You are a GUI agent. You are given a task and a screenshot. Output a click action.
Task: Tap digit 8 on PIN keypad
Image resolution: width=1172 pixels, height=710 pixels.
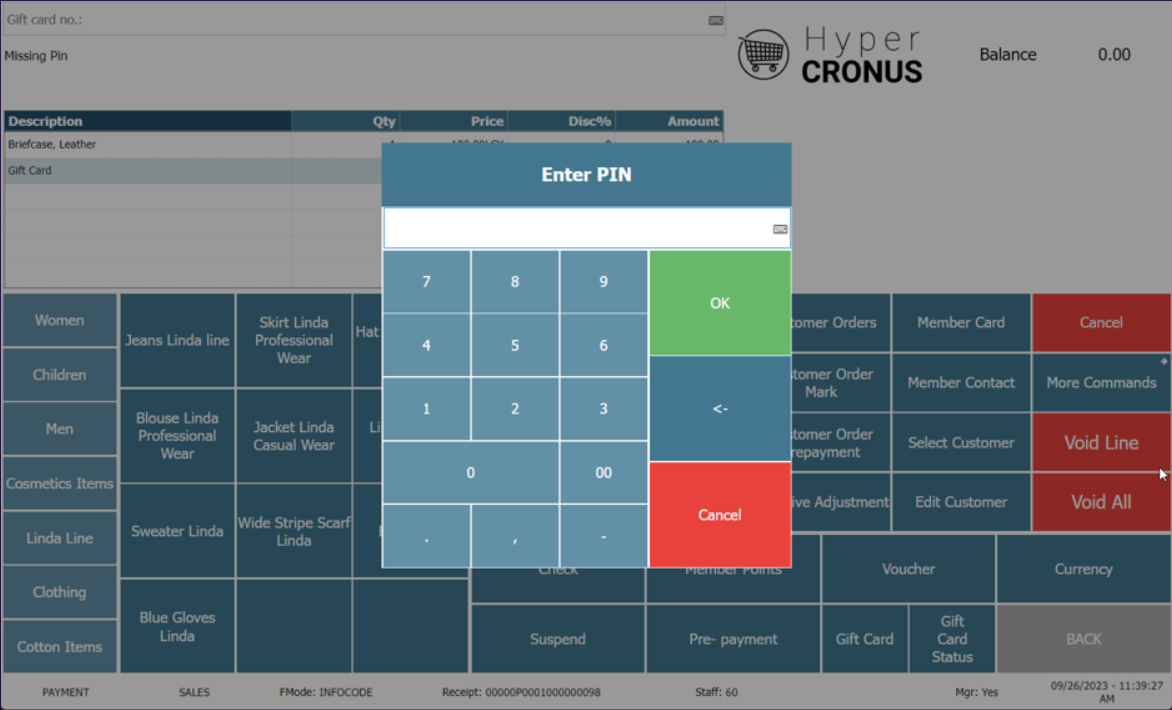(x=515, y=282)
